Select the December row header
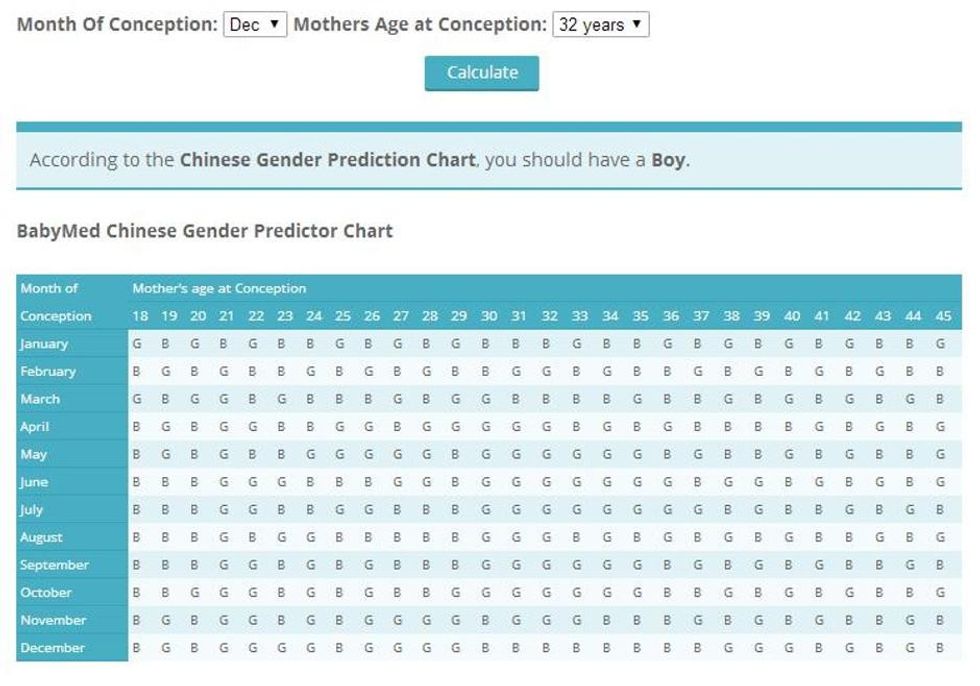Image resolution: width=980 pixels, height=686 pixels. pos(53,648)
